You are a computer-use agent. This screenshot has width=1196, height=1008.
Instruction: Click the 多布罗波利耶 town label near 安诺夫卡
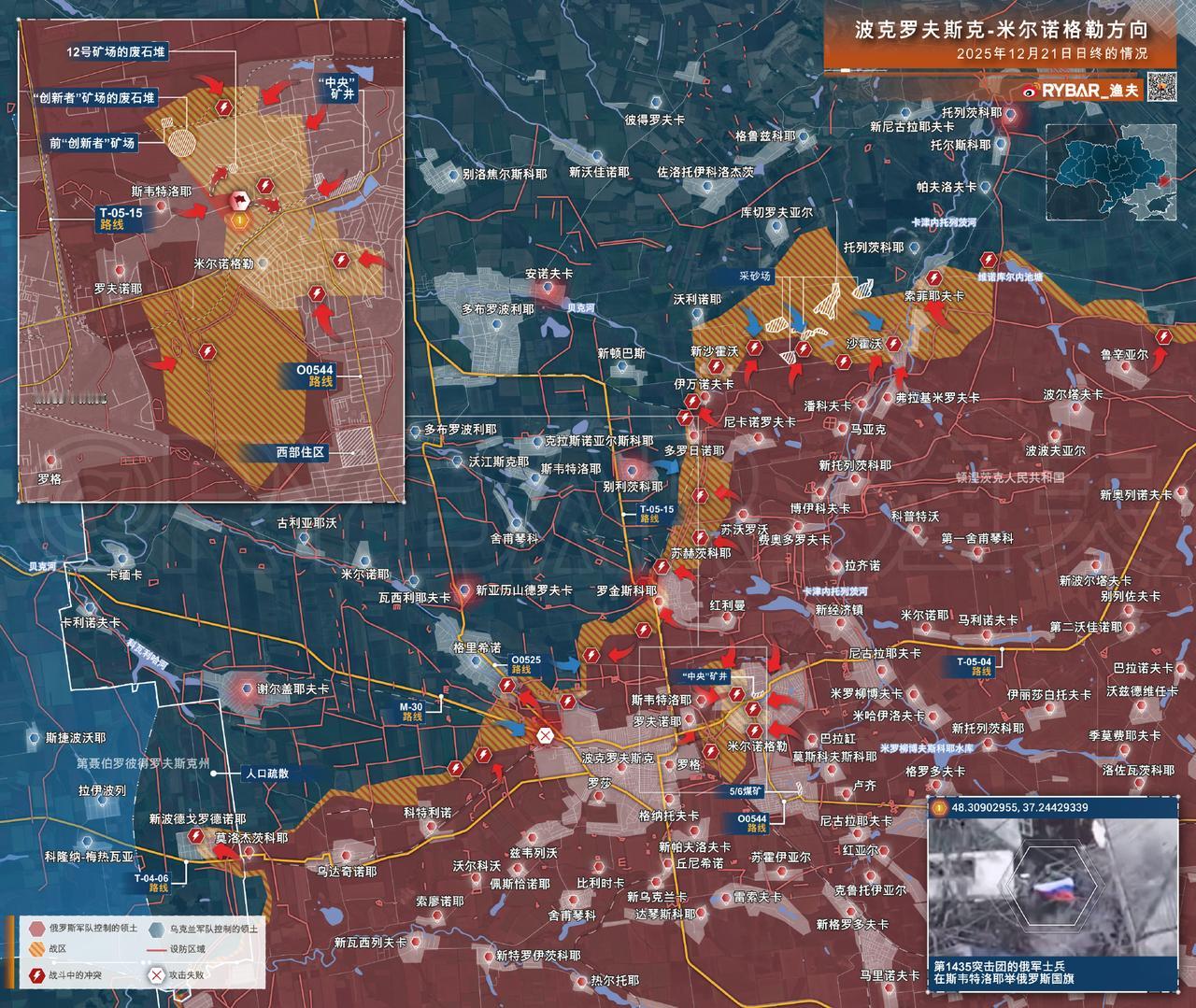[499, 307]
